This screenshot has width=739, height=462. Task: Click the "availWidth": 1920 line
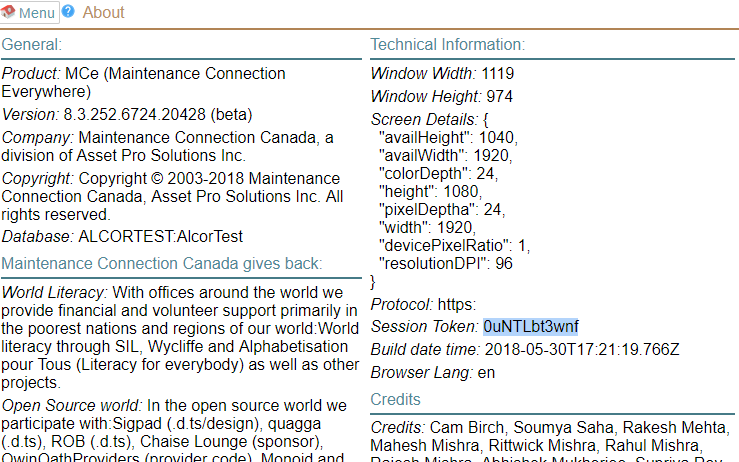[x=445, y=156]
